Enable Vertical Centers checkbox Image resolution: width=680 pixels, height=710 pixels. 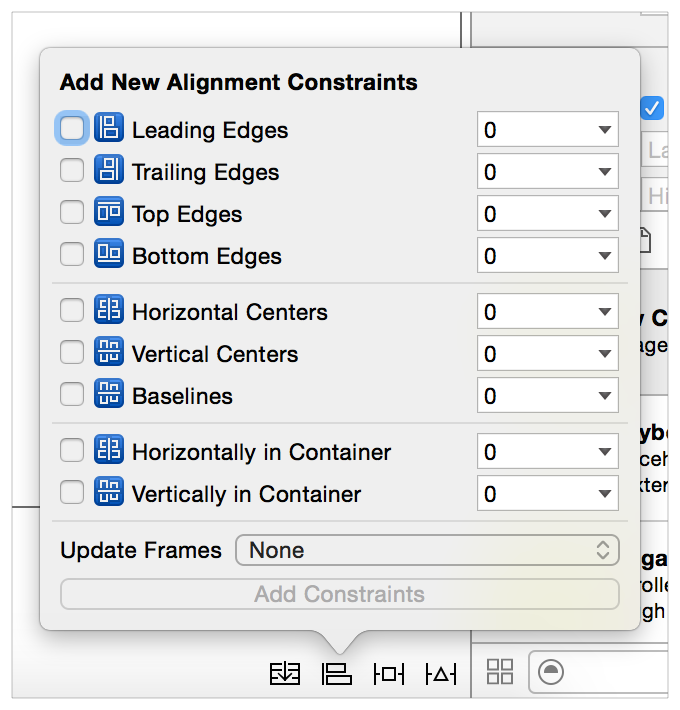click(x=72, y=352)
